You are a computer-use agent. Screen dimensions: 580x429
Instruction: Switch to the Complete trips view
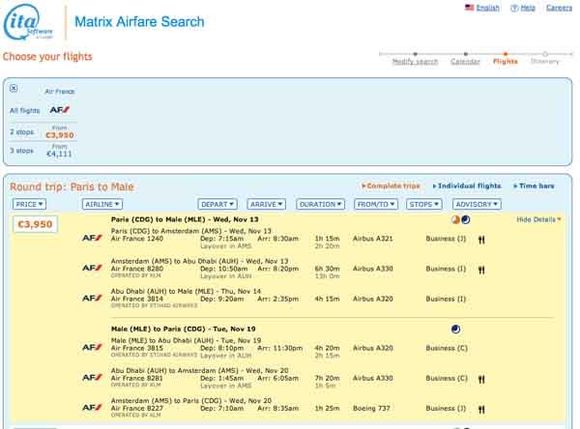391,186
